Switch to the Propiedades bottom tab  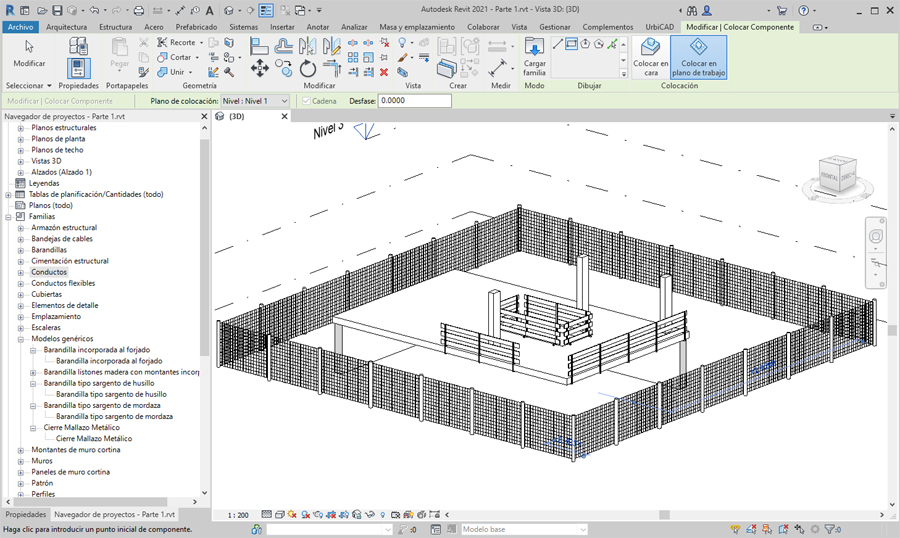[25, 514]
